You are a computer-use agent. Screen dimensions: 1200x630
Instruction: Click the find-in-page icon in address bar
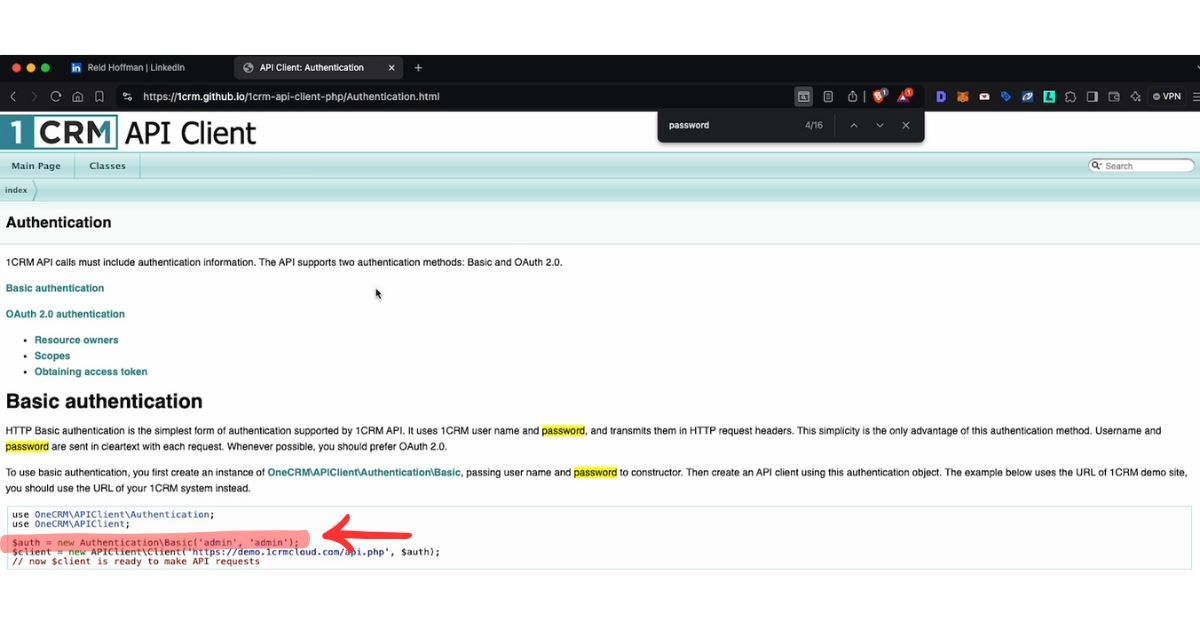(x=803, y=97)
